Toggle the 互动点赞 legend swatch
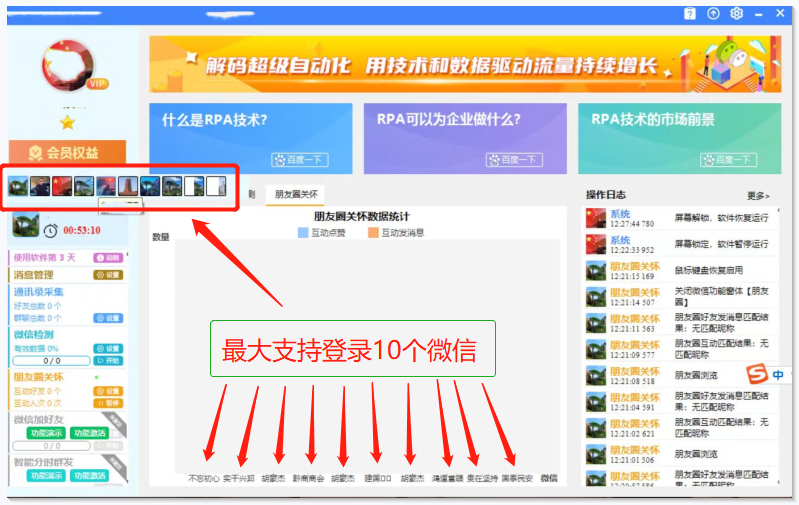This screenshot has width=799, height=505. tap(304, 233)
